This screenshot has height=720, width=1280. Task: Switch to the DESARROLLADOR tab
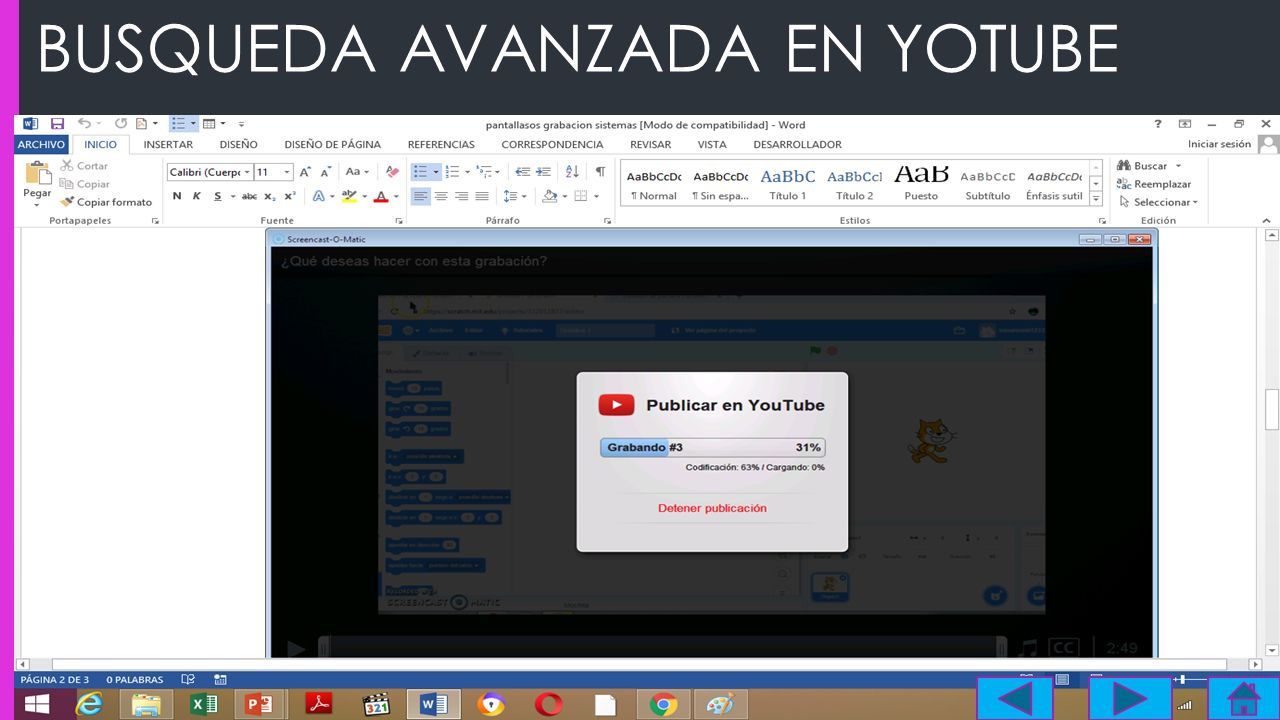pos(797,144)
